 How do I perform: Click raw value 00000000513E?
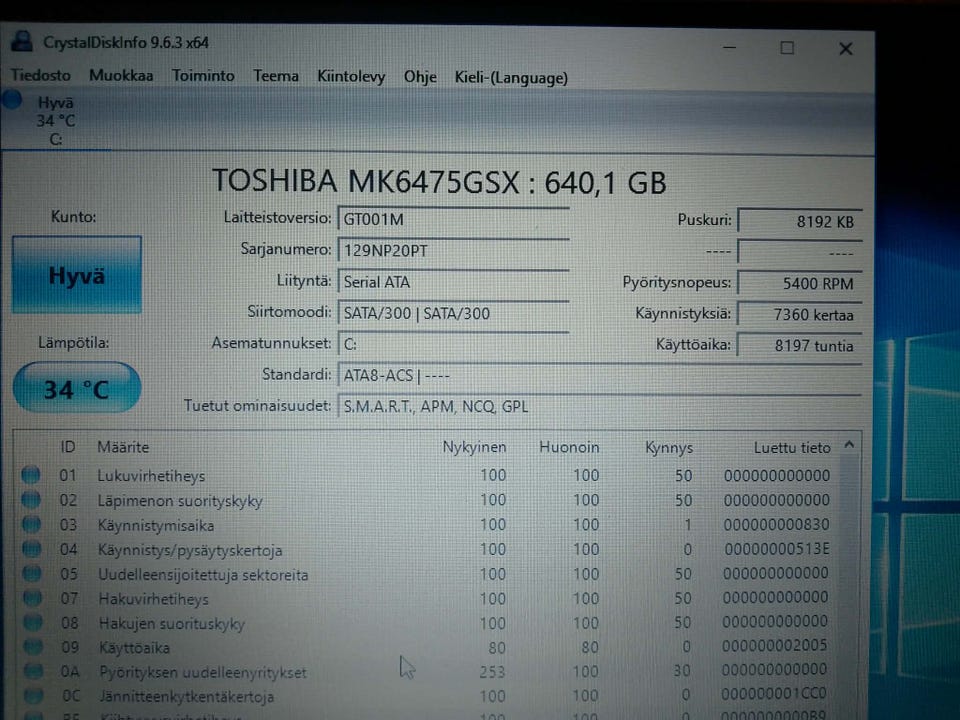pos(776,549)
